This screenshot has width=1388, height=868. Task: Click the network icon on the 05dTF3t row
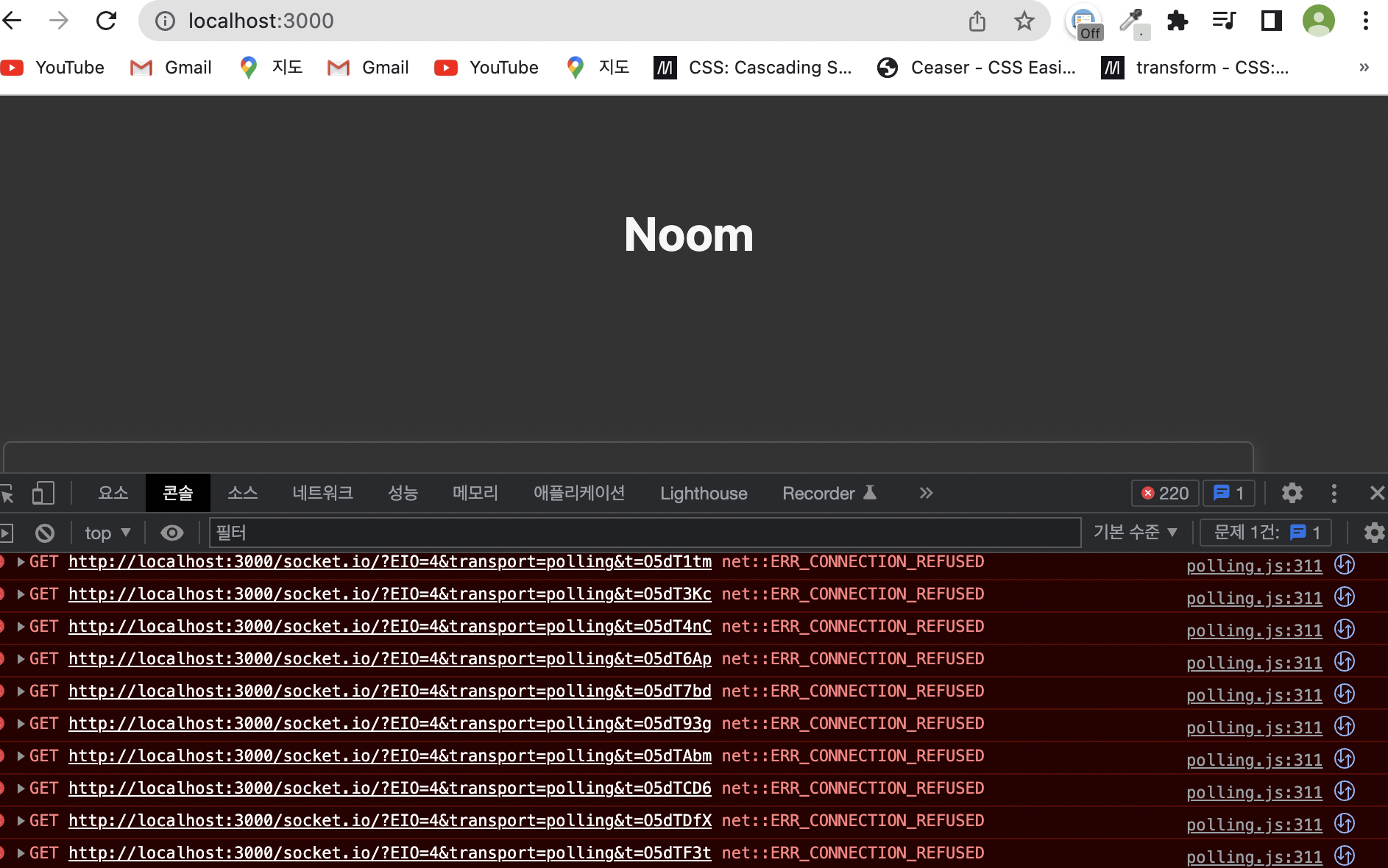[x=1345, y=855]
